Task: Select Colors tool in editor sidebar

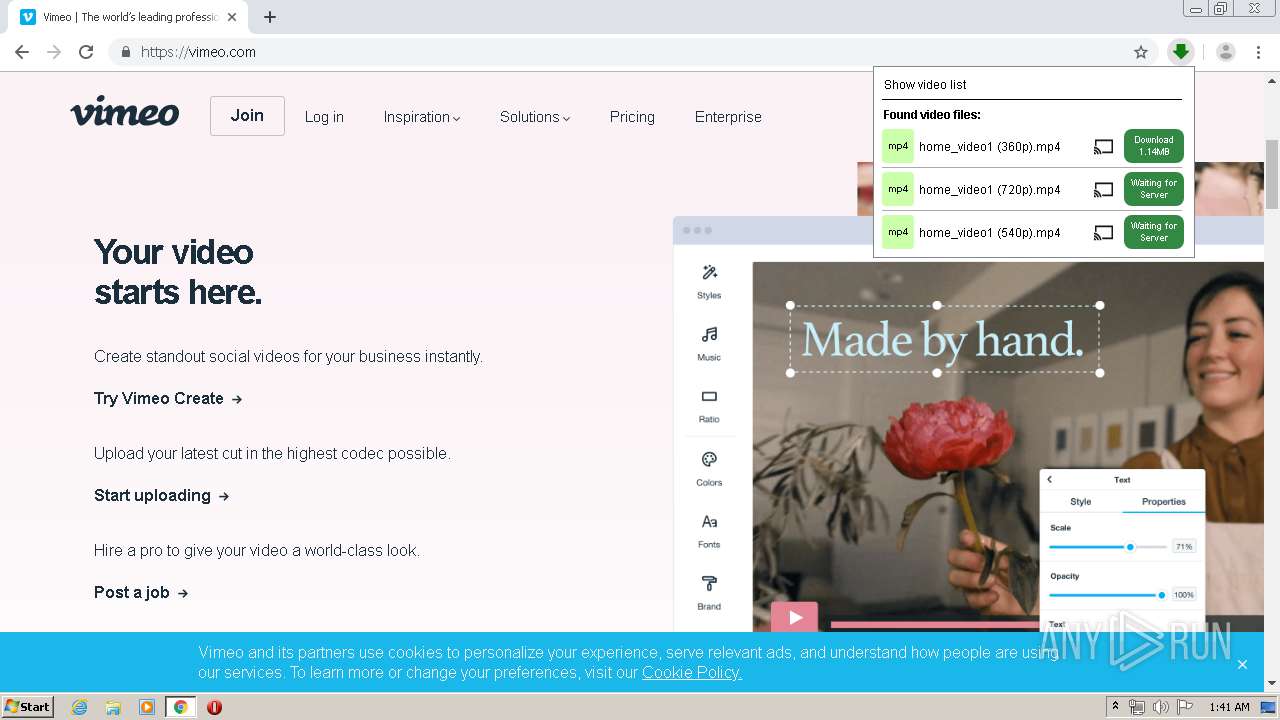Action: pos(709,469)
